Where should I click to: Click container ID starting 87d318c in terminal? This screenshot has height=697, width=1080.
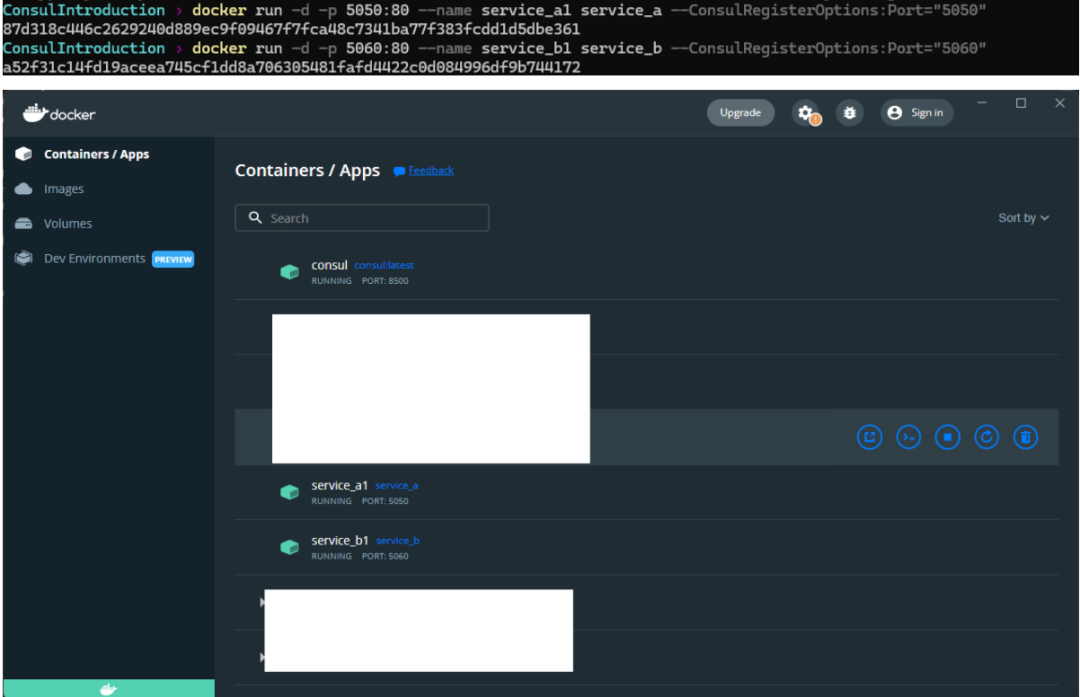pyautogui.click(x=291, y=30)
